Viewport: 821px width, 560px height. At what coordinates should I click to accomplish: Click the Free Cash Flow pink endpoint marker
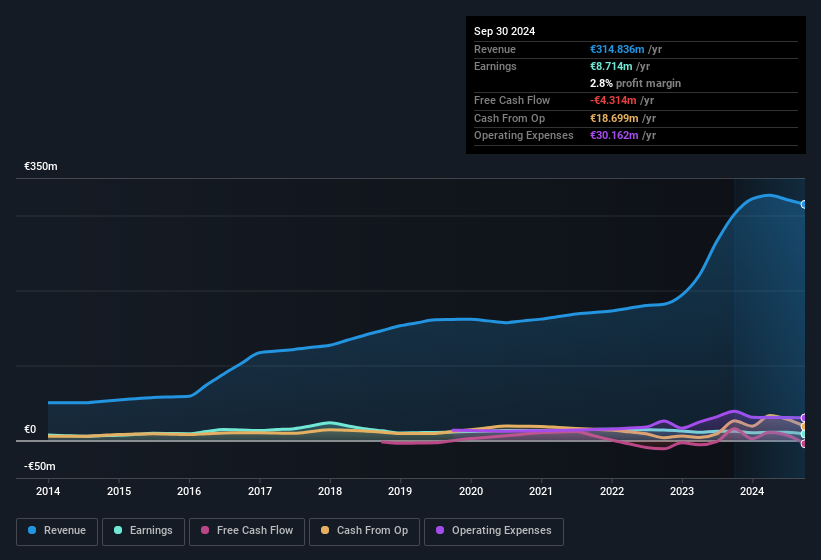(804, 443)
